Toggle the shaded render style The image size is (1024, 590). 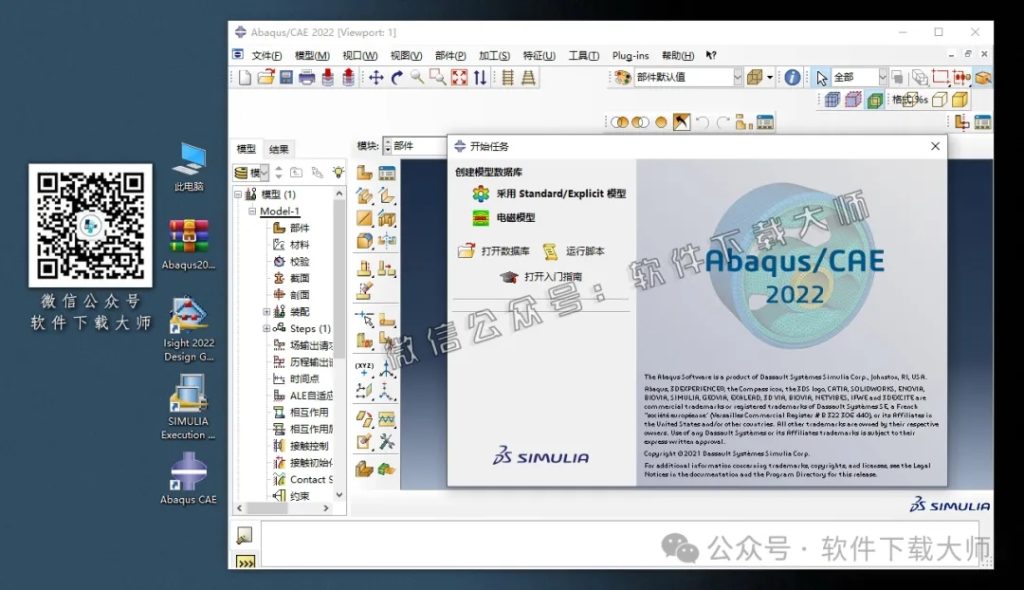(x=873, y=100)
